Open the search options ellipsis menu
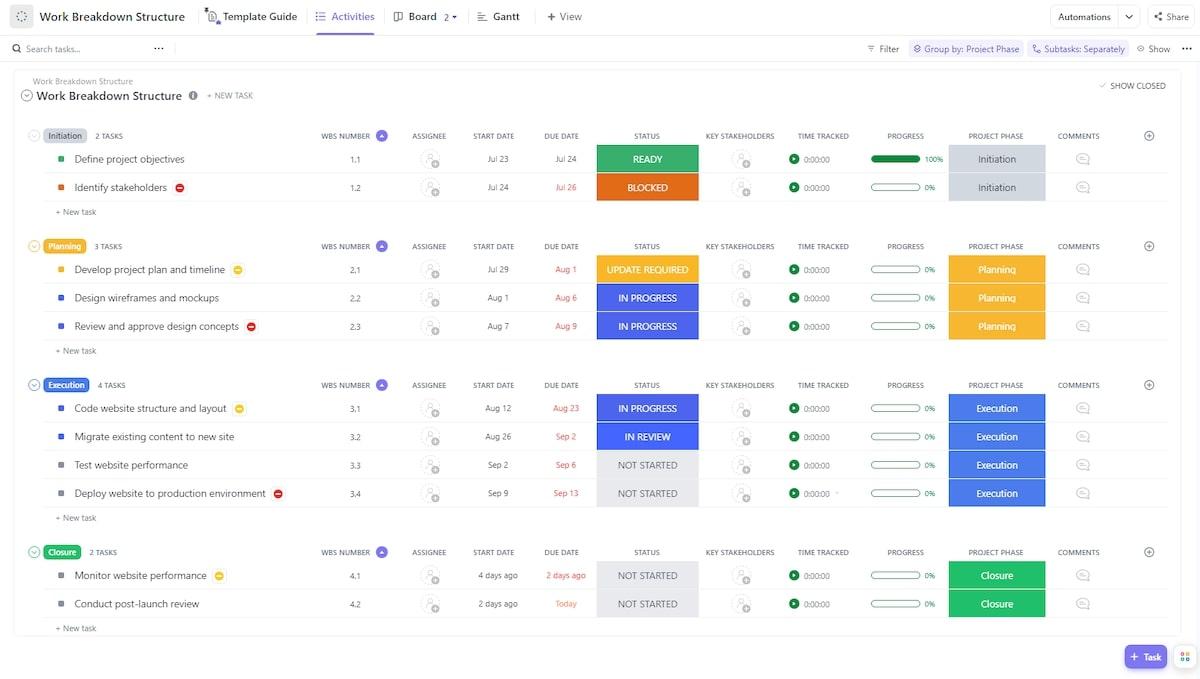1200x679 pixels. (158, 49)
